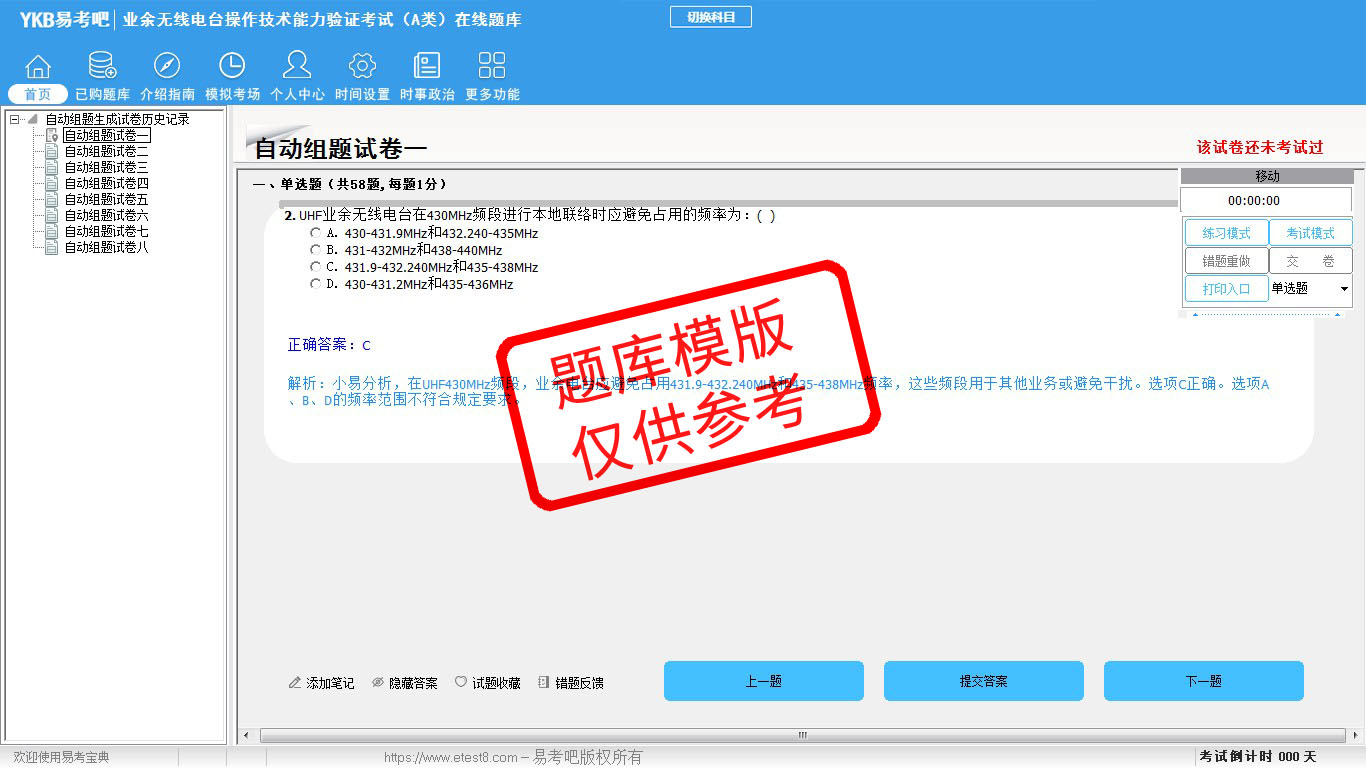Switch to 考试模式 exam mode
The width and height of the screenshot is (1366, 768).
pyautogui.click(x=1310, y=233)
